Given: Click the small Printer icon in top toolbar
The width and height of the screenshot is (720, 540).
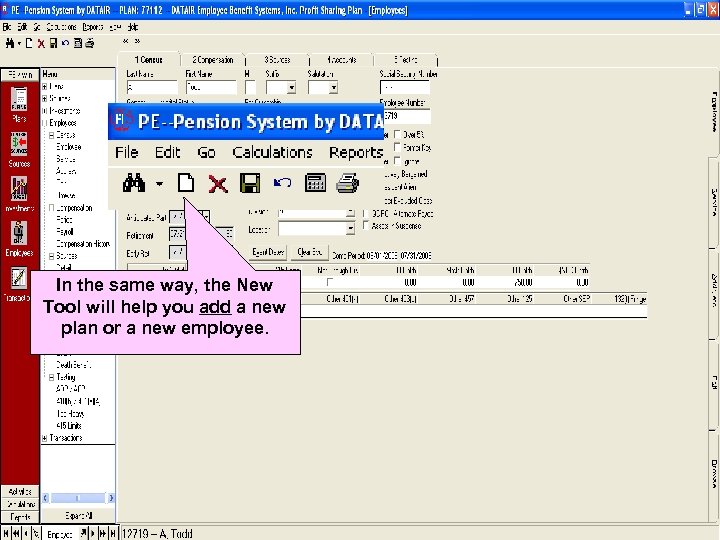Looking at the screenshot, I should click(x=90, y=43).
